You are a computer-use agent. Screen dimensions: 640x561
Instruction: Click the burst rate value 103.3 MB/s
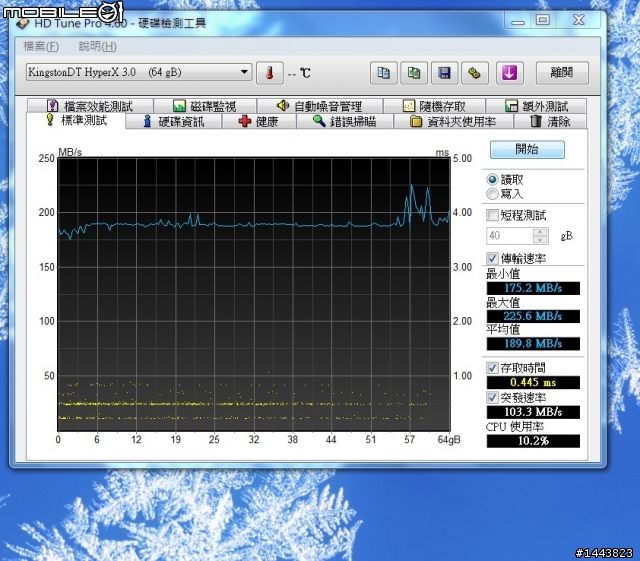point(533,412)
